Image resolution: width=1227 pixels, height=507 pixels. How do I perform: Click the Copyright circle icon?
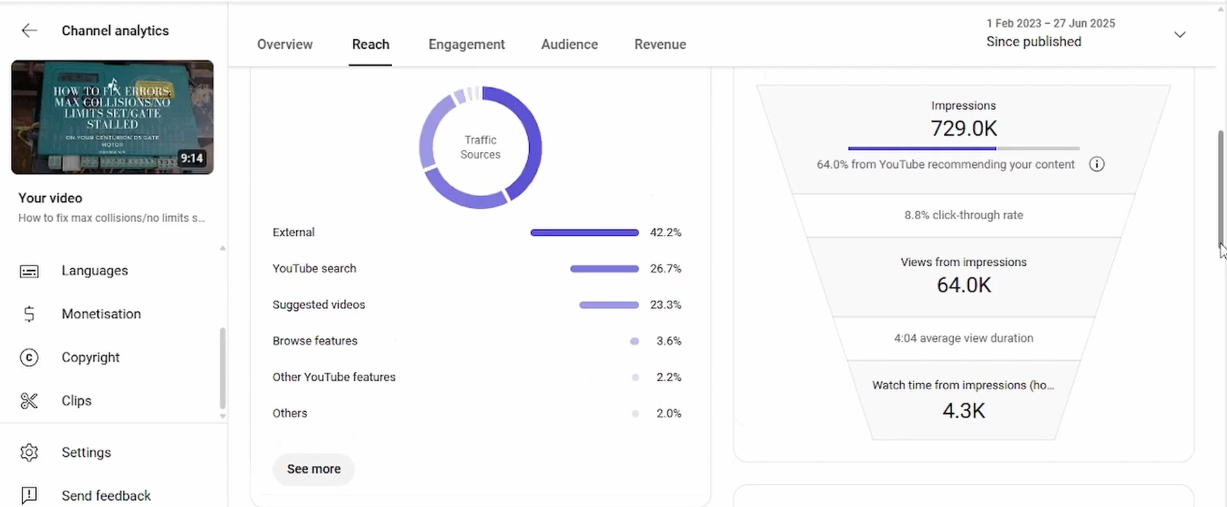[29, 358]
